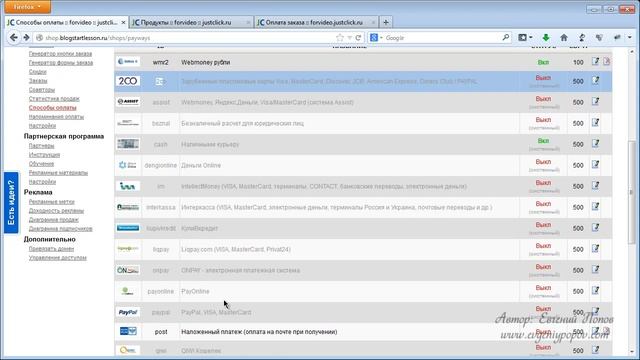Open the search engine selector dropdown
This screenshot has width=640, height=360.
[x=376, y=38]
